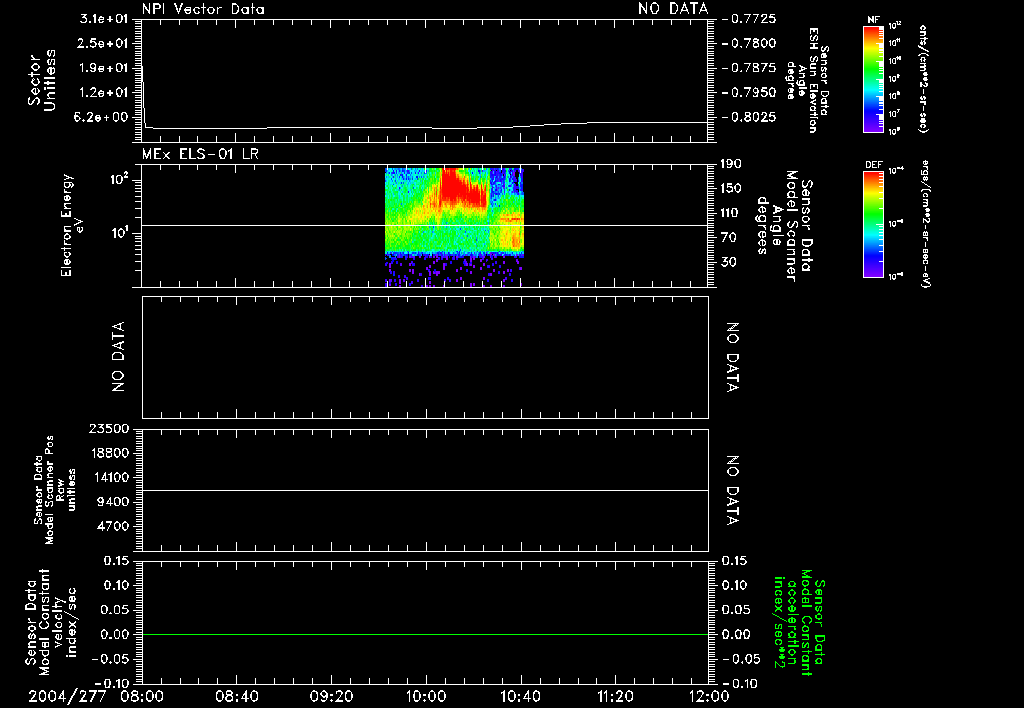This screenshot has height=708, width=1024.
Task: Click the NPI Vector Data panel title
Action: pyautogui.click(x=203, y=9)
